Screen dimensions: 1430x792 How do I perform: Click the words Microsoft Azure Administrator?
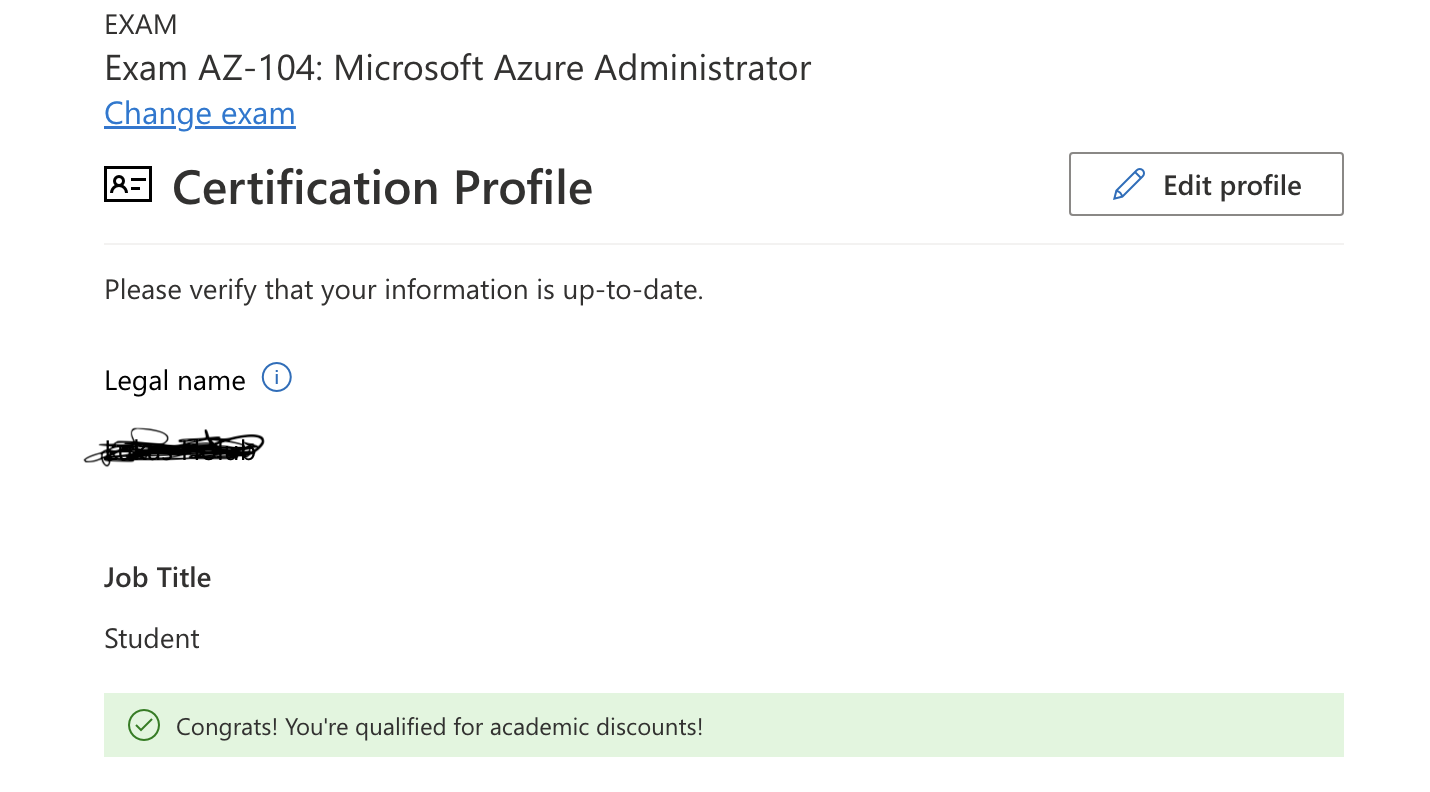click(572, 68)
